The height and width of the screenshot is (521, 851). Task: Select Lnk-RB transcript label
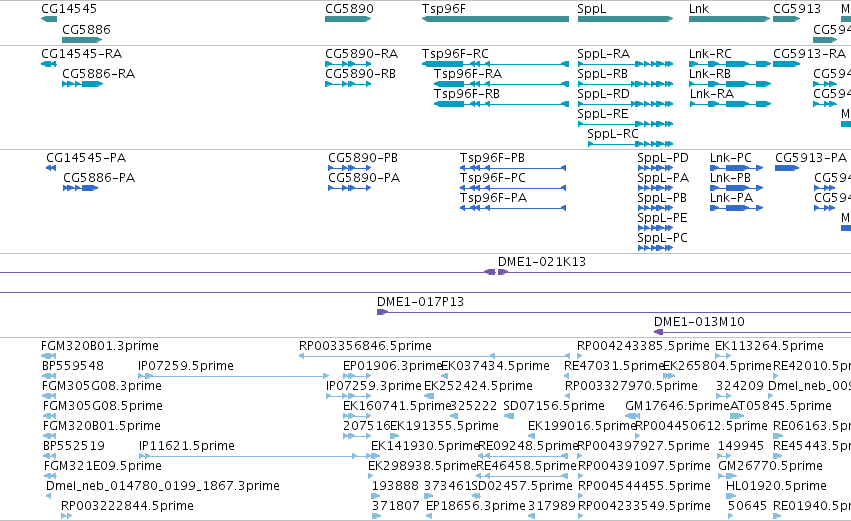(710, 74)
